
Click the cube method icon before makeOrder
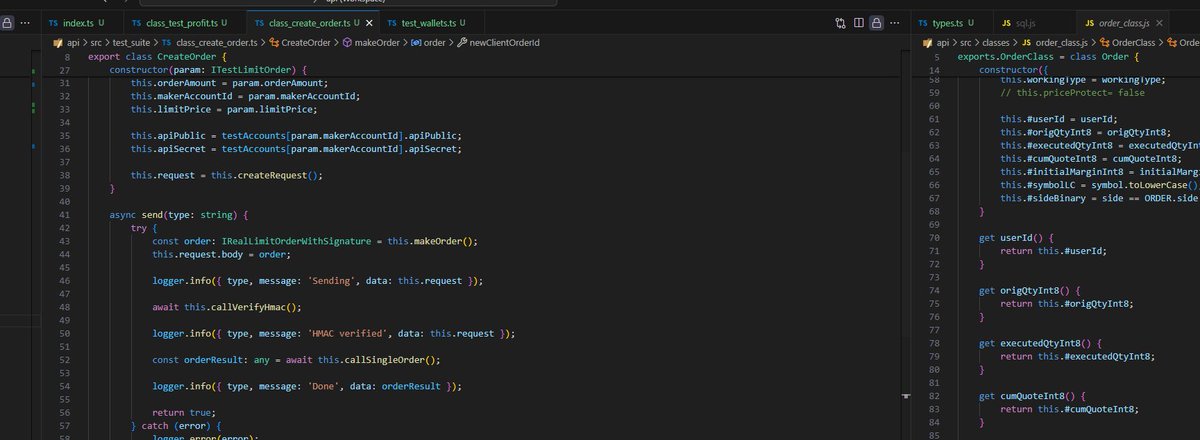point(346,42)
